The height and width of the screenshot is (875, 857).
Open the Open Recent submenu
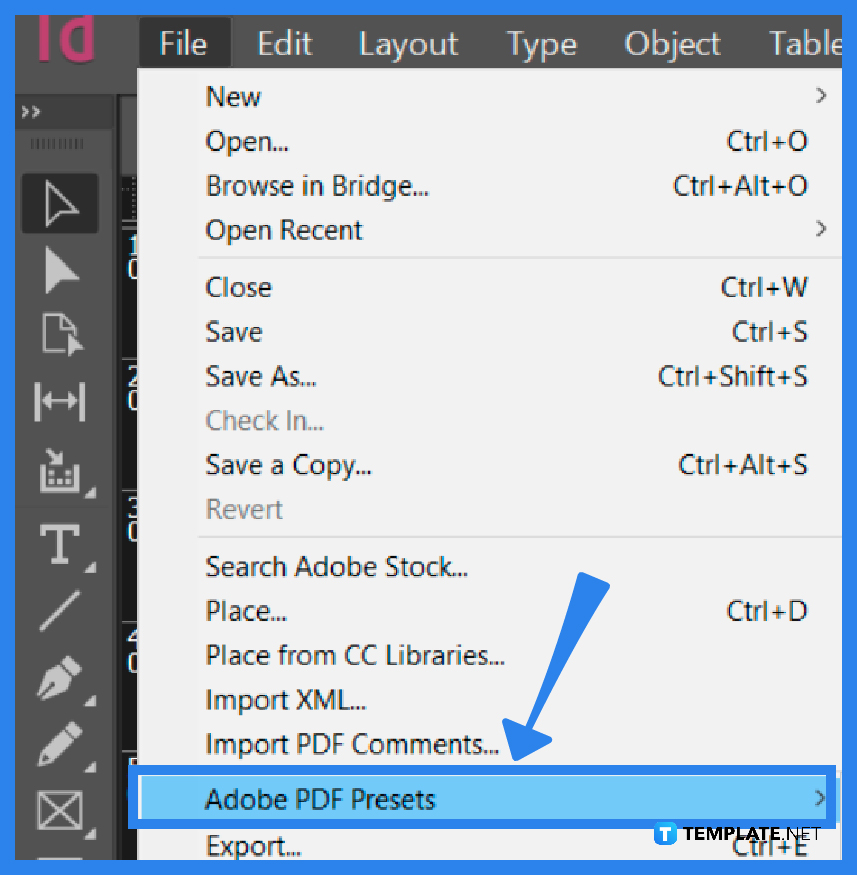coord(283,230)
